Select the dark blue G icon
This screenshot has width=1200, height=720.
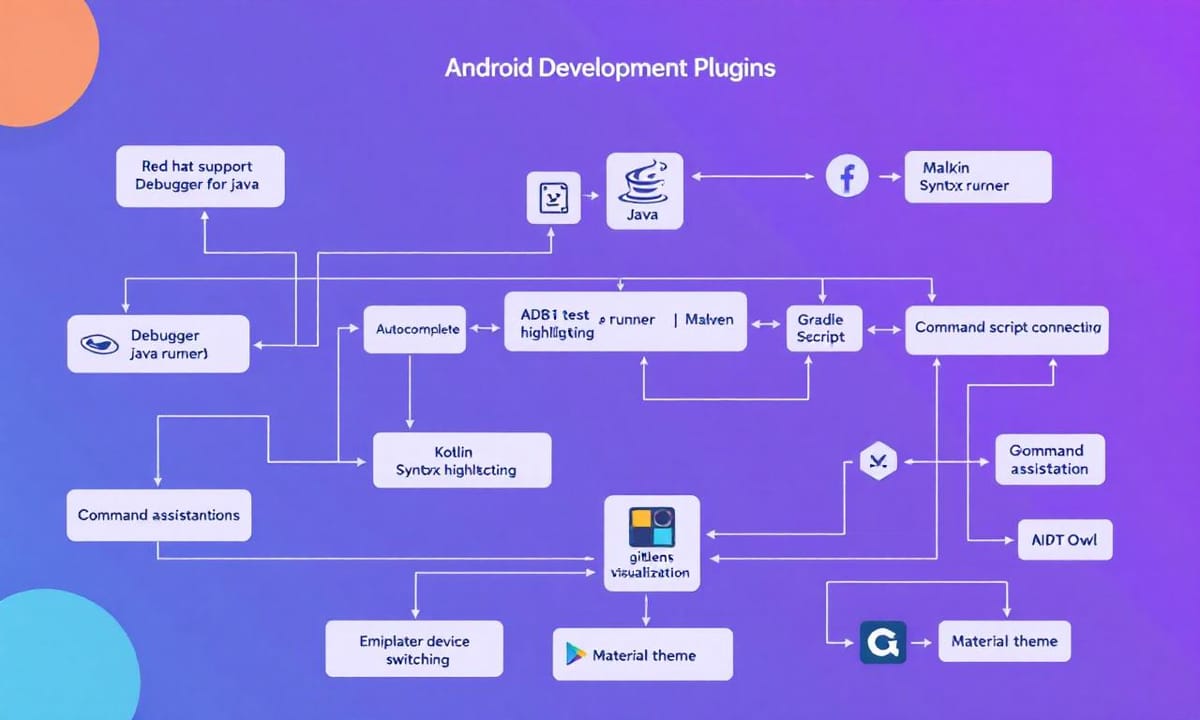click(882, 642)
